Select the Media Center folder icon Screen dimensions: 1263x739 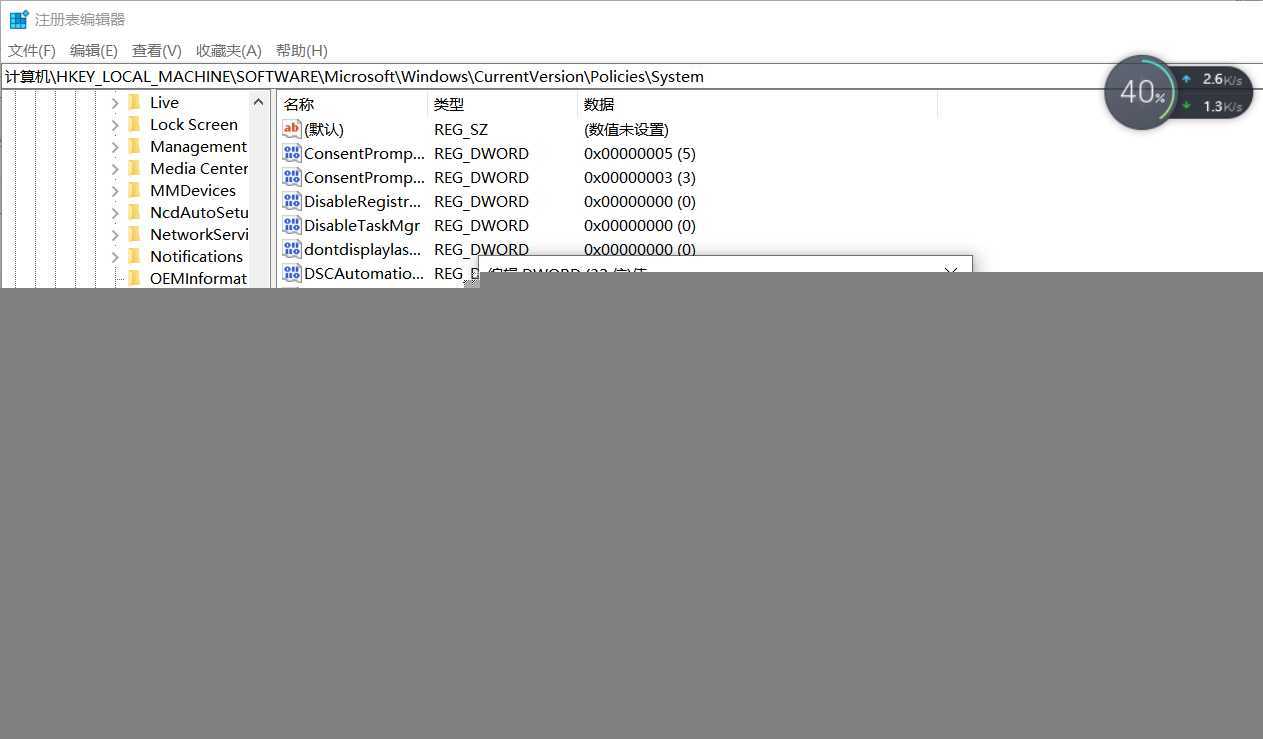pos(134,168)
